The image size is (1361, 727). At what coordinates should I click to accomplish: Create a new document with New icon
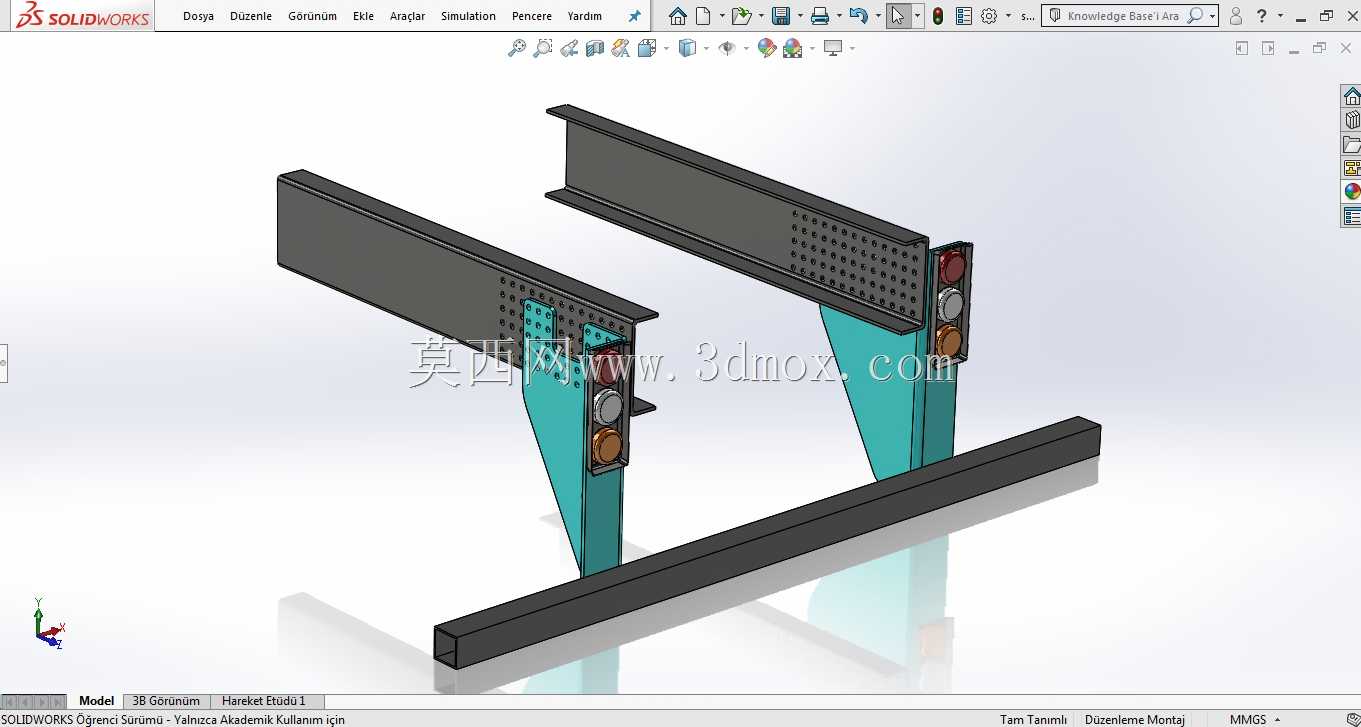pos(703,16)
